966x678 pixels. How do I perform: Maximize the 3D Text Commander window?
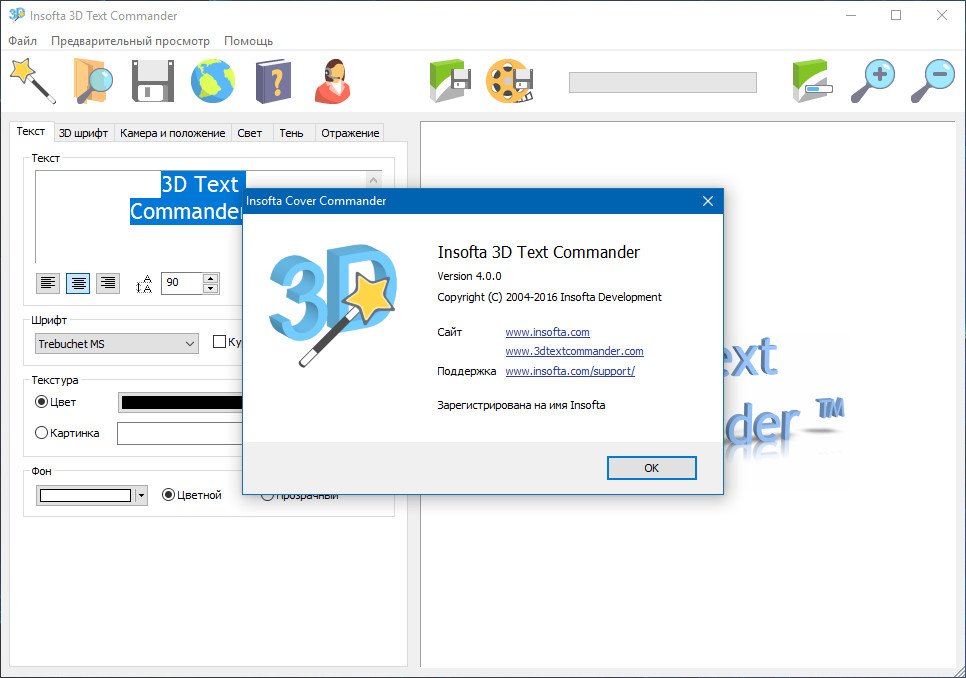point(896,15)
